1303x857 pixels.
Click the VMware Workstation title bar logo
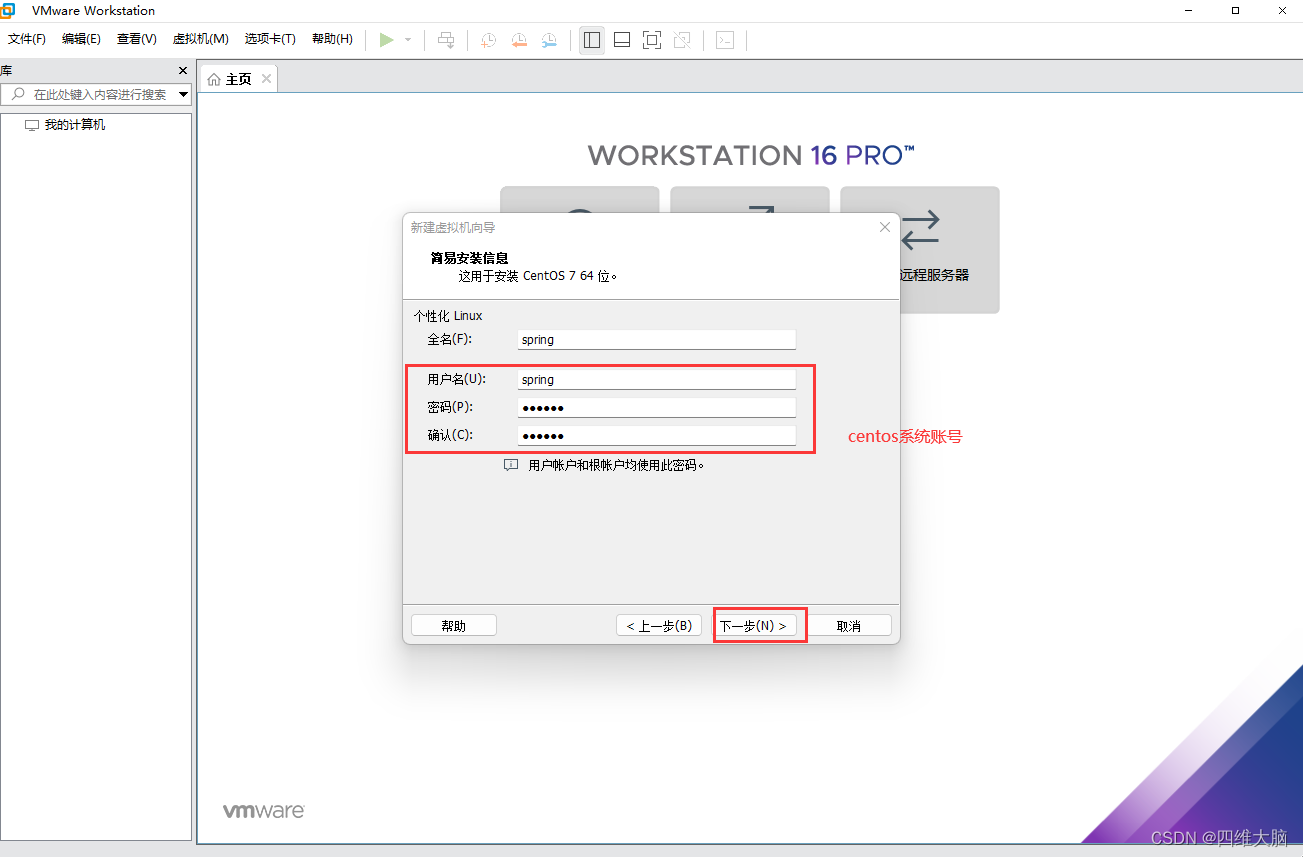pyautogui.click(x=8, y=11)
